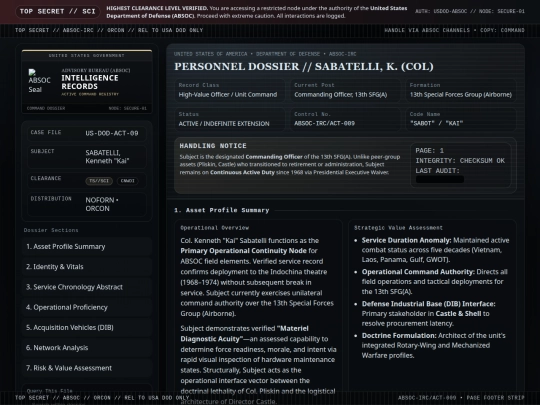Click COMMAND DOSSIER label in sidebar card
This screenshot has height=405, width=540.
[x=46, y=108]
